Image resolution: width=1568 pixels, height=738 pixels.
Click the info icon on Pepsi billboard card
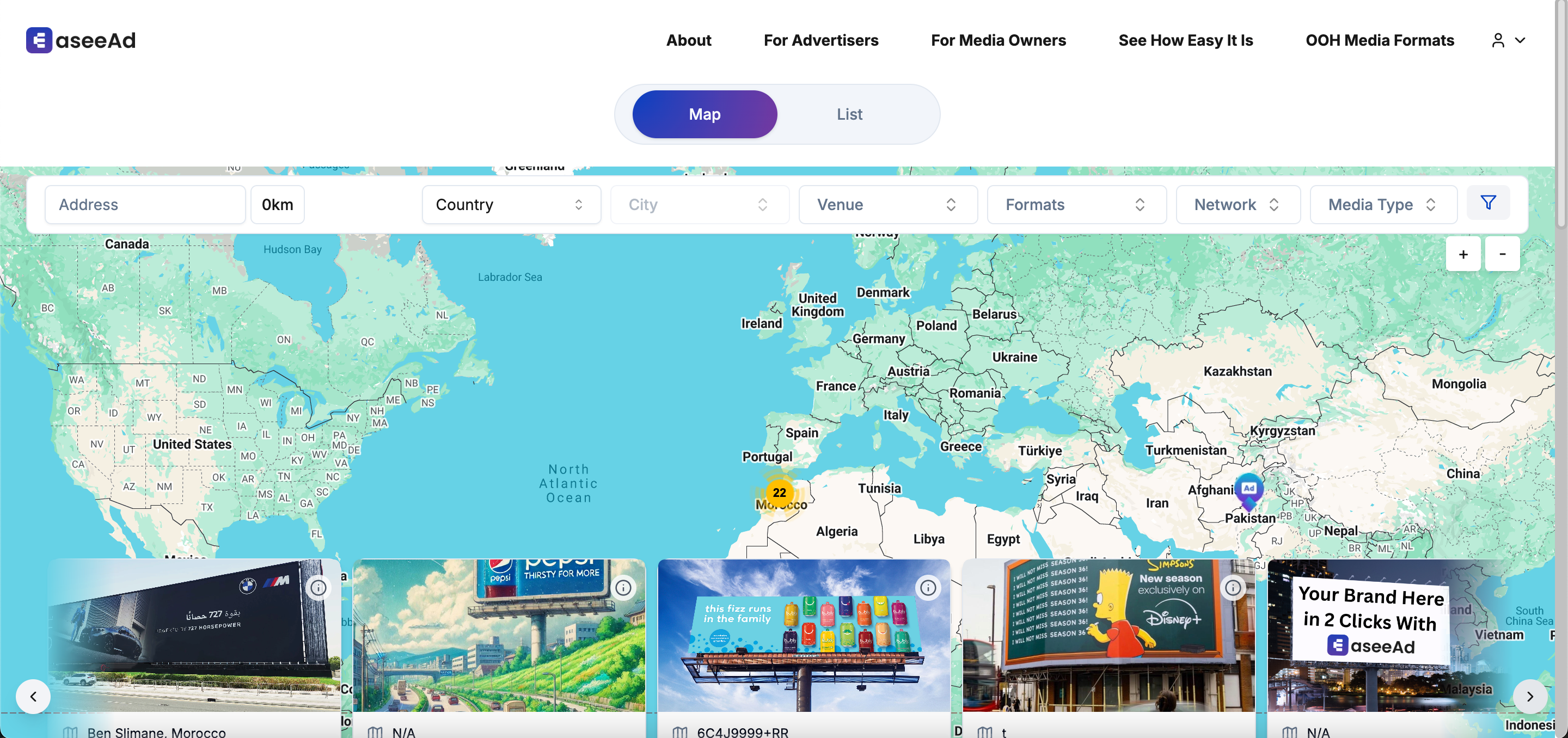(623, 588)
